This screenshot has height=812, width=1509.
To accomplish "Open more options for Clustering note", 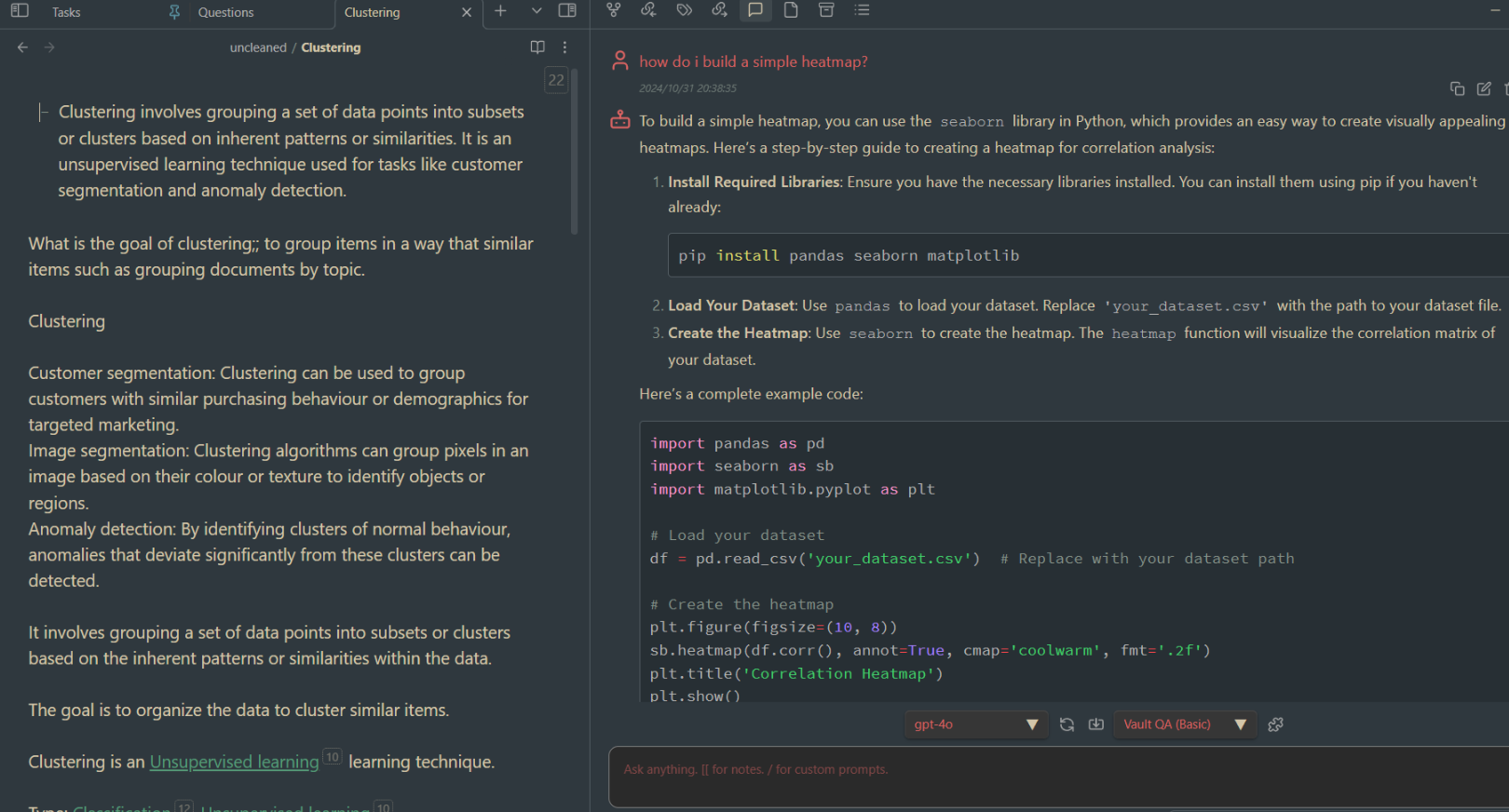I will tap(564, 47).
